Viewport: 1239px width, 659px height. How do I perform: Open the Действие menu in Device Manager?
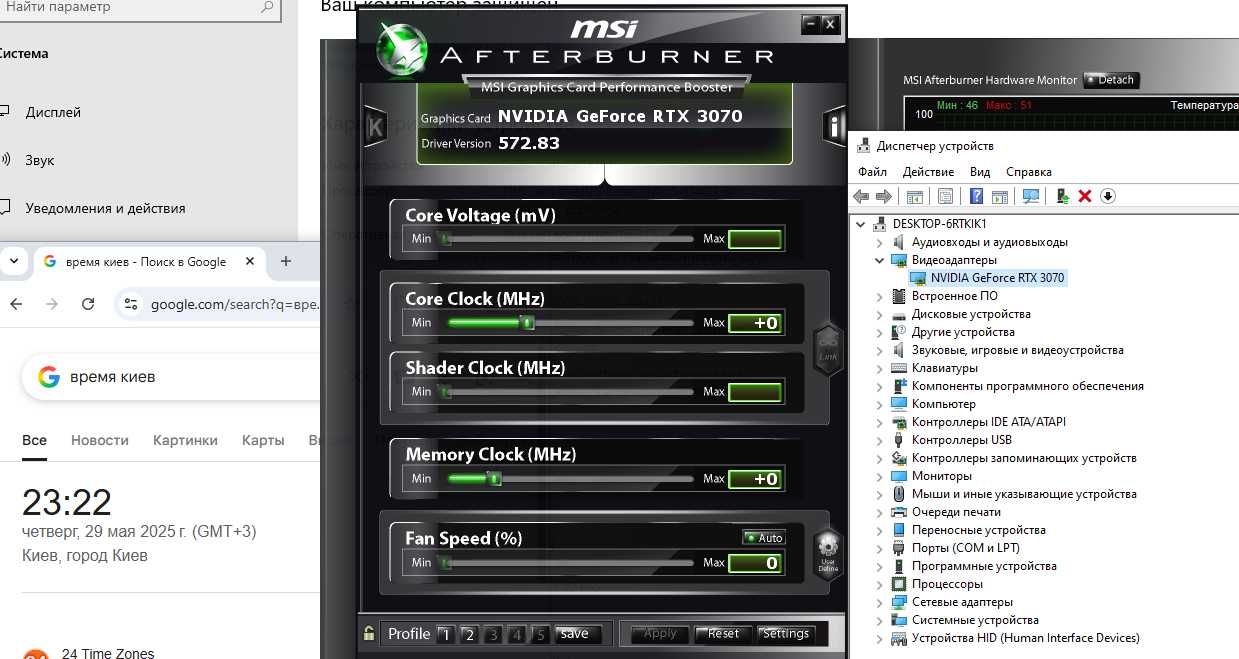click(x=928, y=172)
